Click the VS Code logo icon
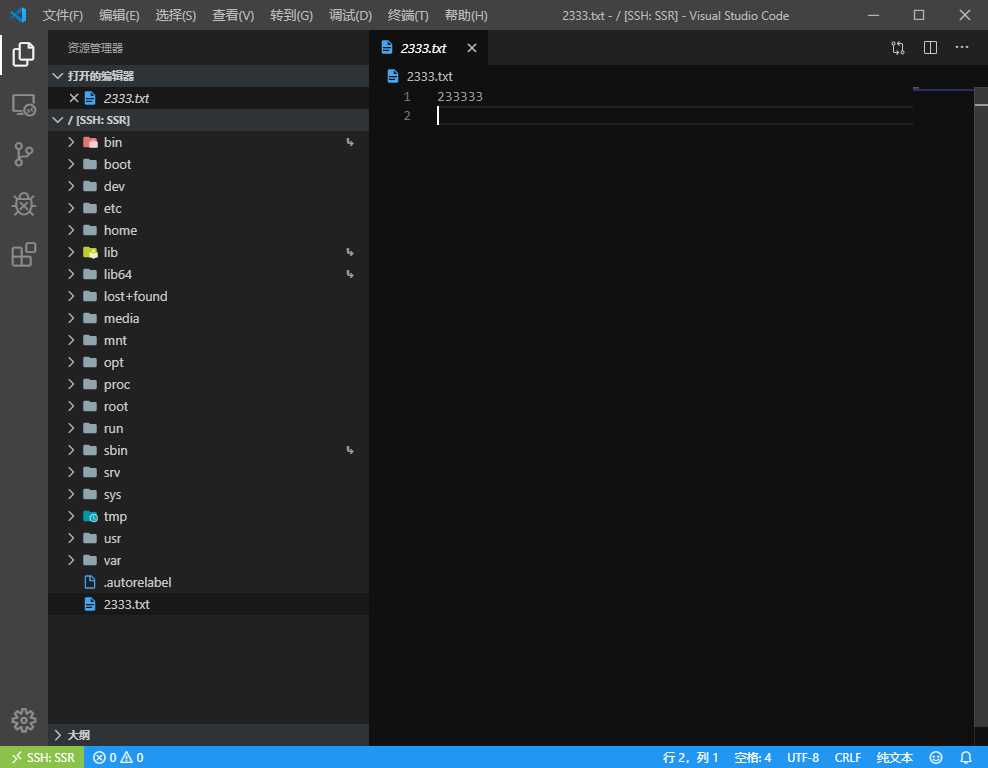 (18, 15)
